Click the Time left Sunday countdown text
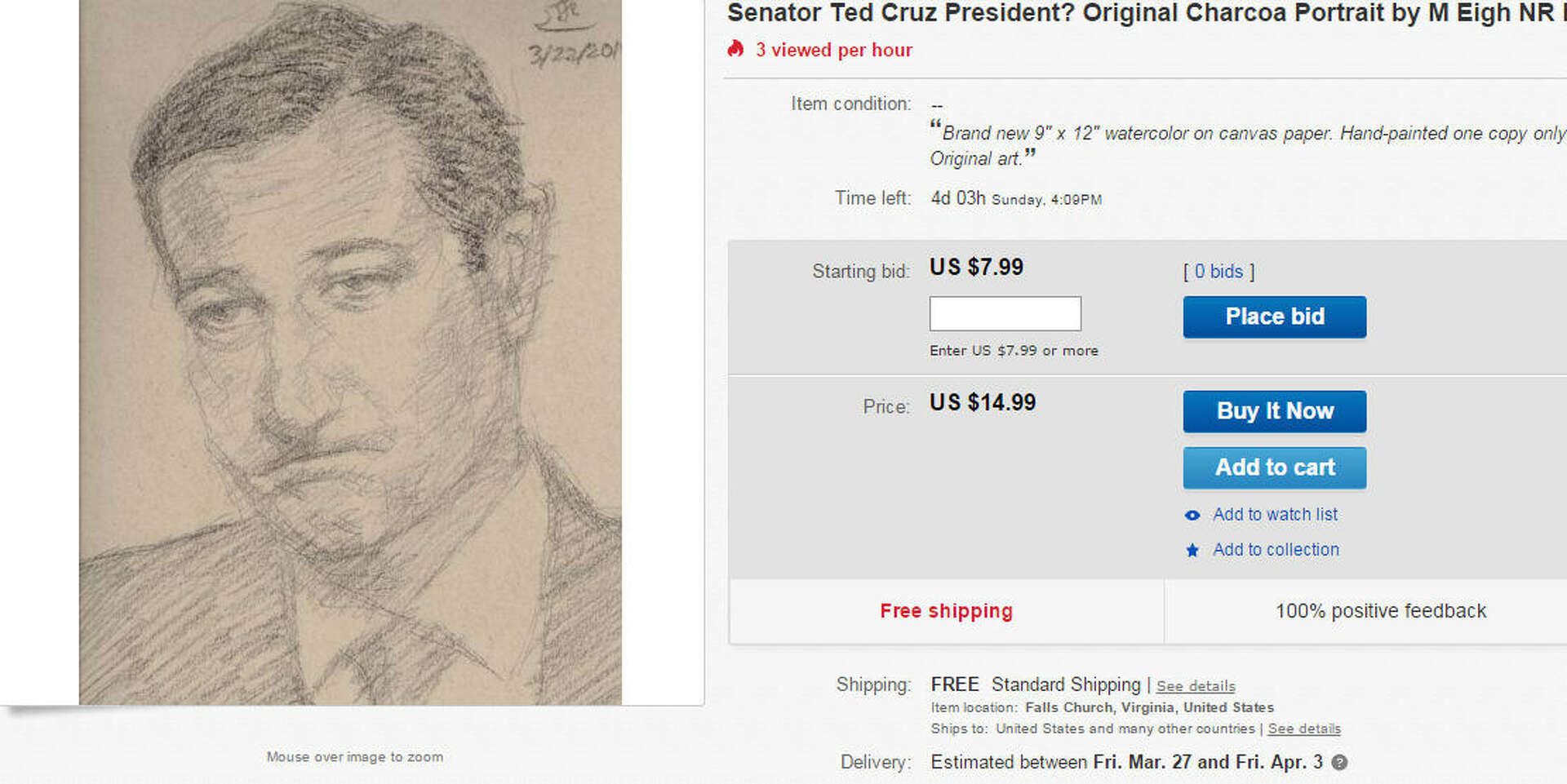 point(1015,198)
